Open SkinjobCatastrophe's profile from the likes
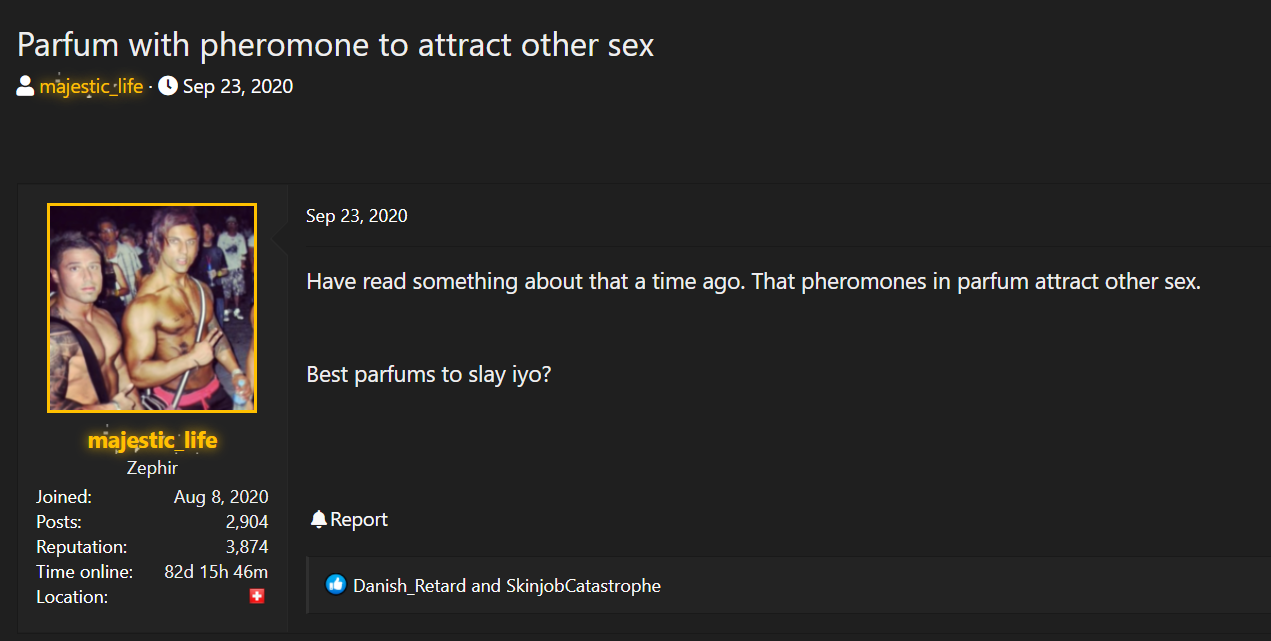This screenshot has width=1271, height=641. pos(584,586)
